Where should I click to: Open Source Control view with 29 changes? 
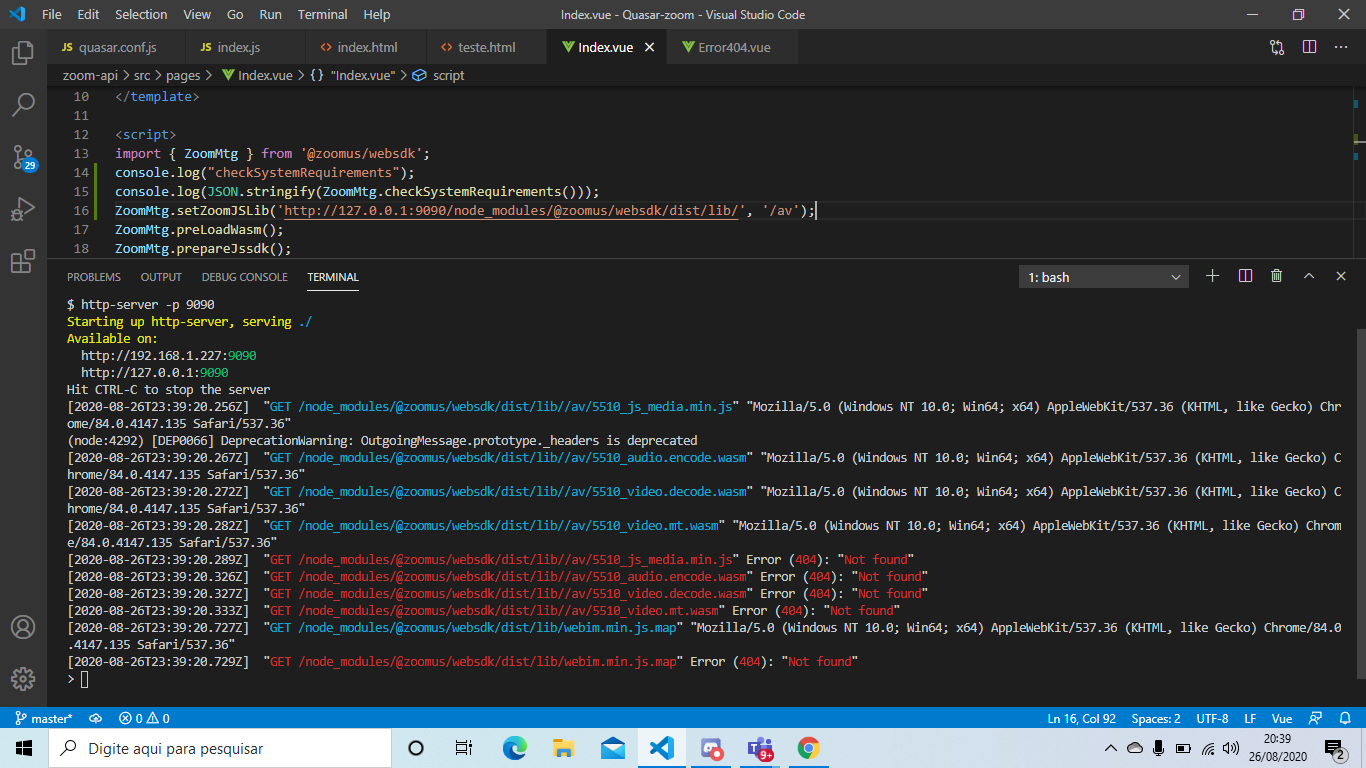click(23, 157)
